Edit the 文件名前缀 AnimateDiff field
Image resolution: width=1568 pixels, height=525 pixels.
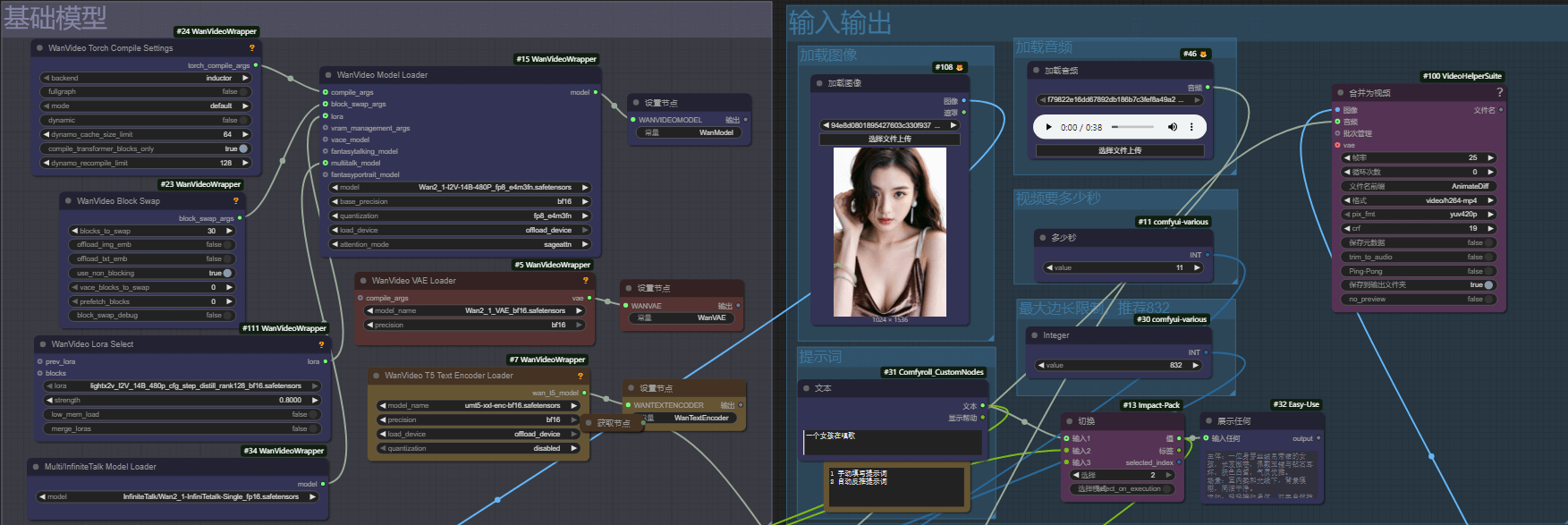point(1419,187)
